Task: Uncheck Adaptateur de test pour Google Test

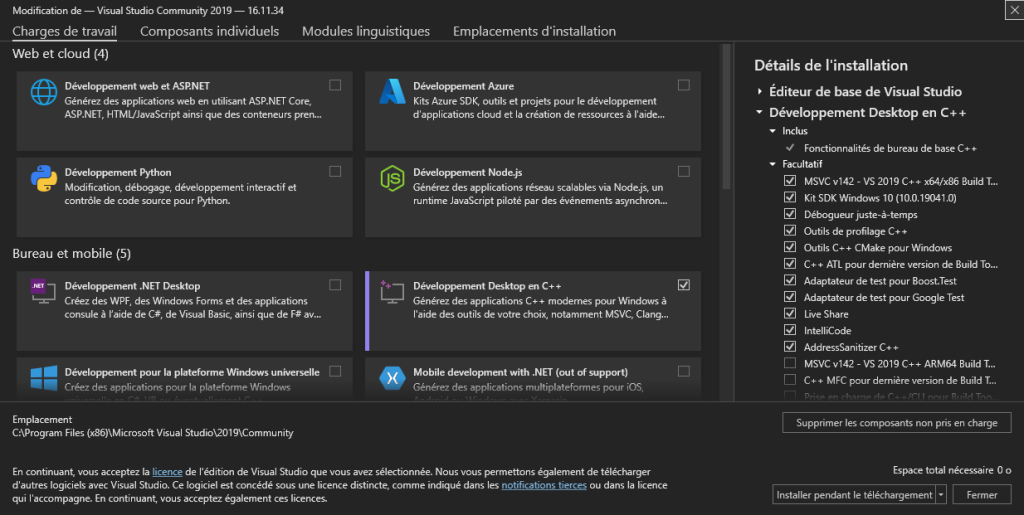Action: pos(790,296)
